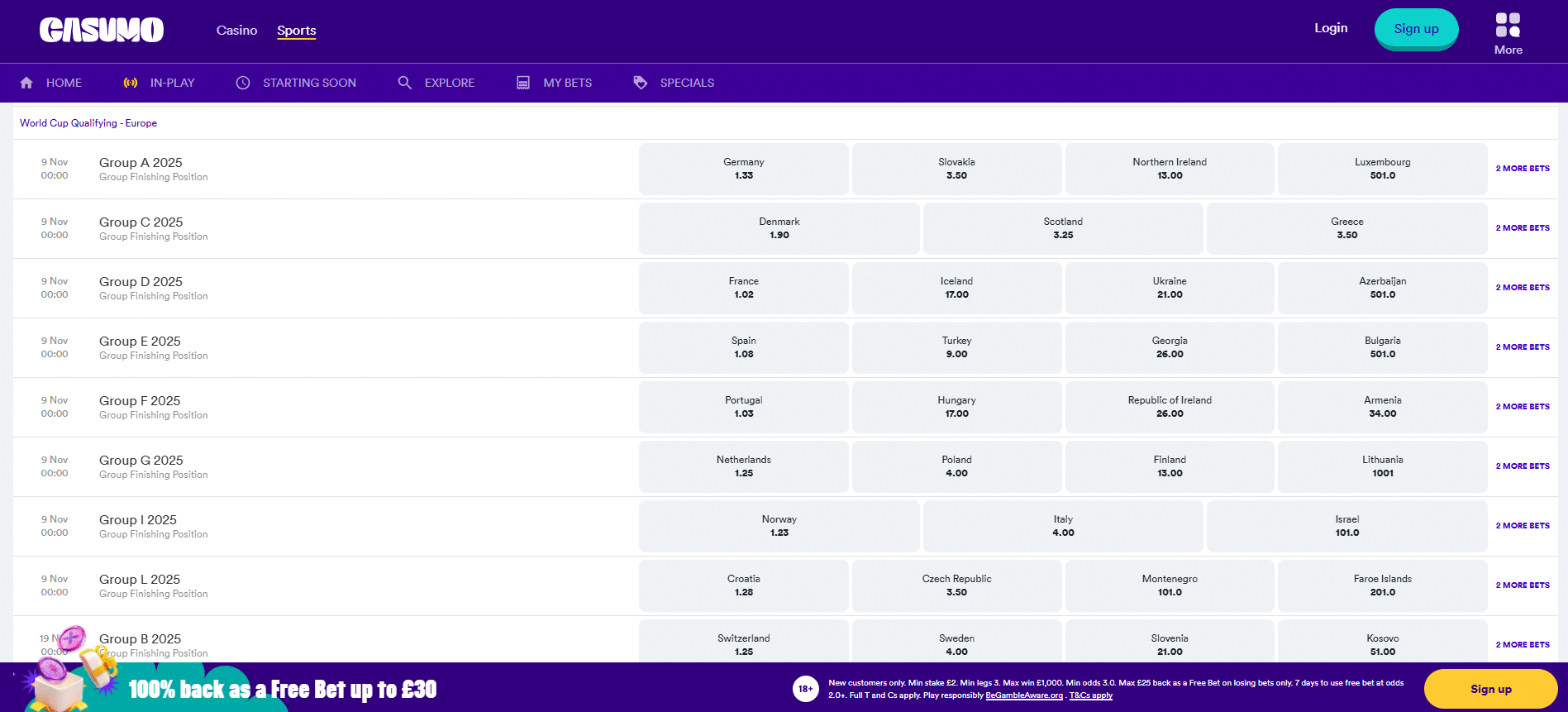
Task: Select Bulgaria at 501.0 odds
Action: (1383, 347)
